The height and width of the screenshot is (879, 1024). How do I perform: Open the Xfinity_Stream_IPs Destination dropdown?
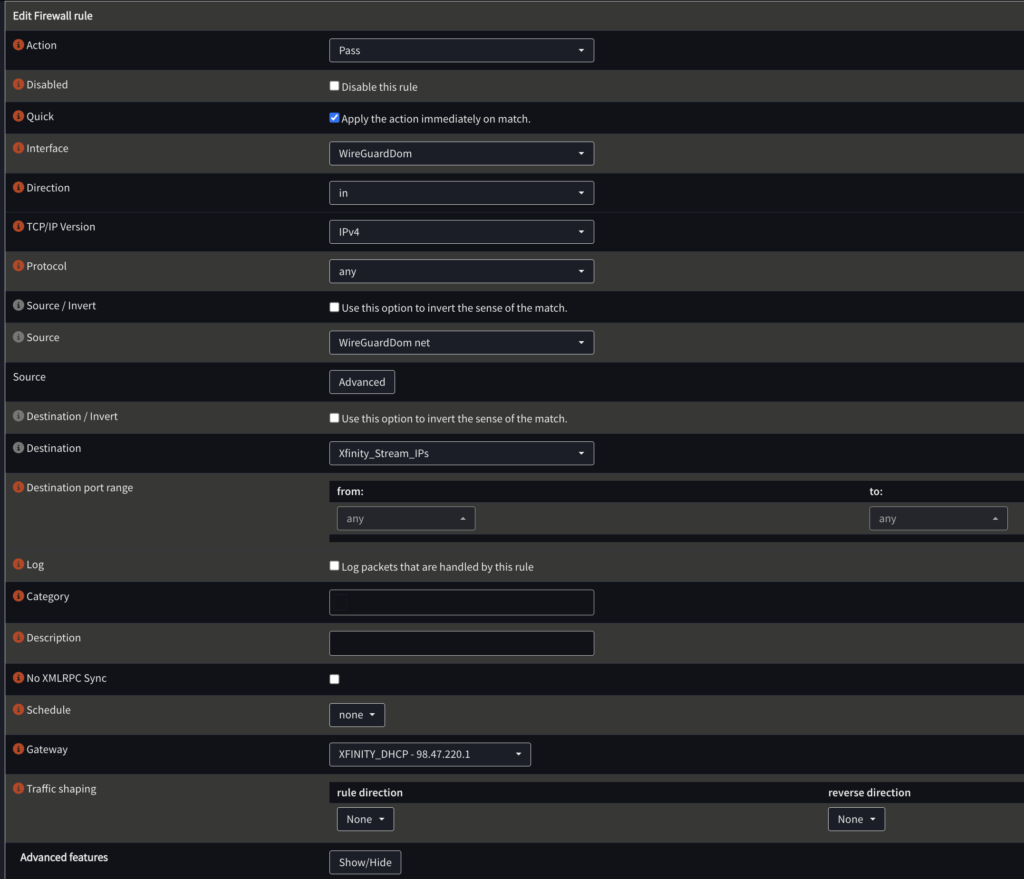pos(461,453)
